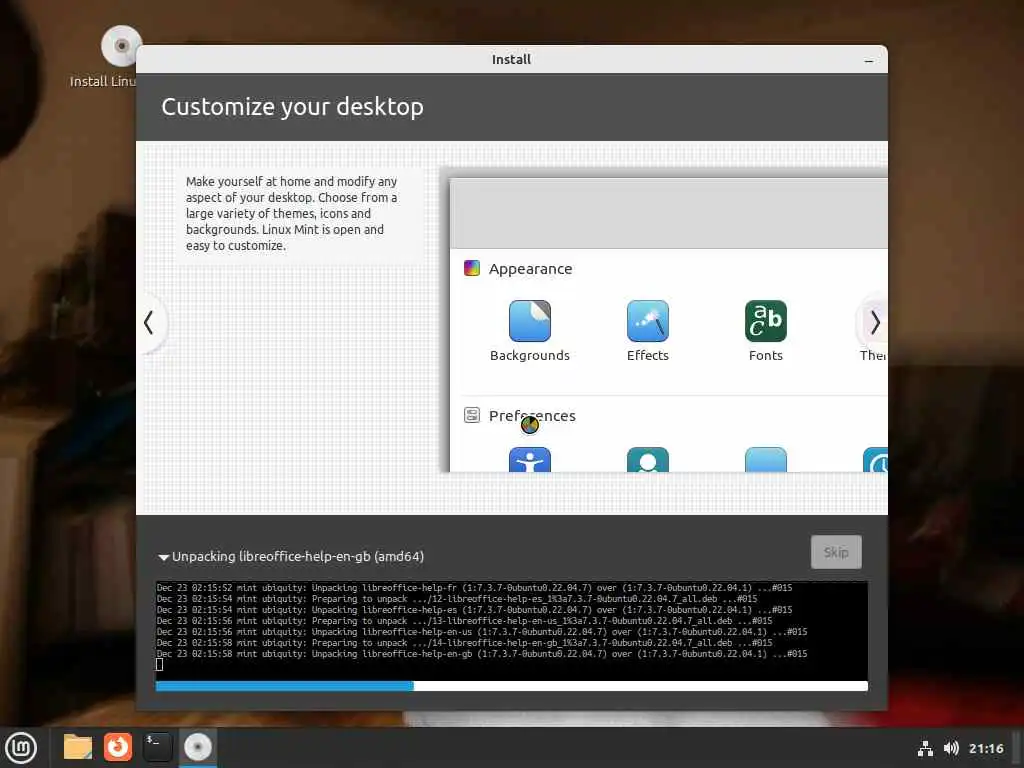Click the blank blue preferences icon

(x=765, y=459)
